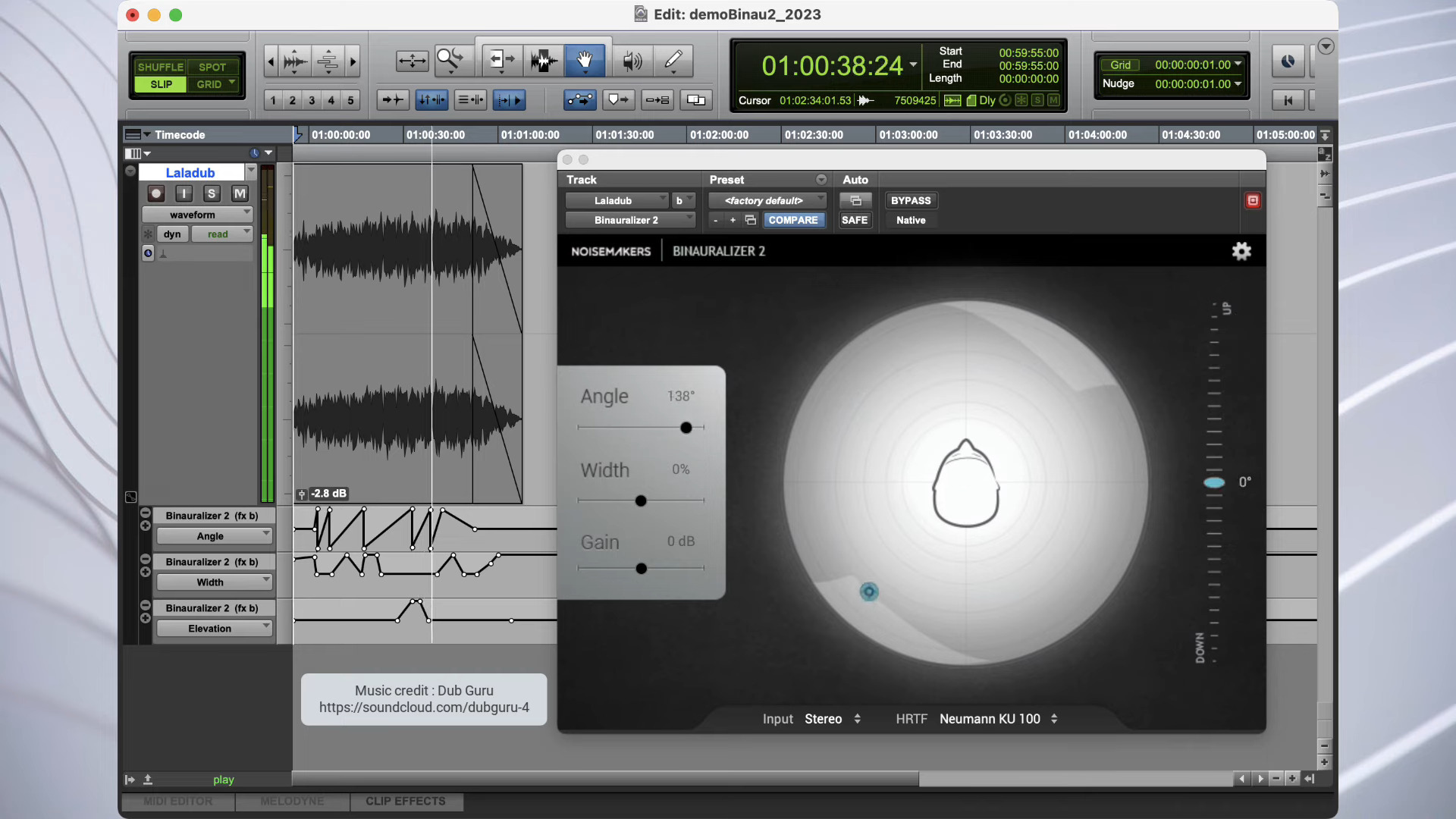Screen dimensions: 1456x819
Task: Click the Angle slider handle
Action: click(686, 428)
